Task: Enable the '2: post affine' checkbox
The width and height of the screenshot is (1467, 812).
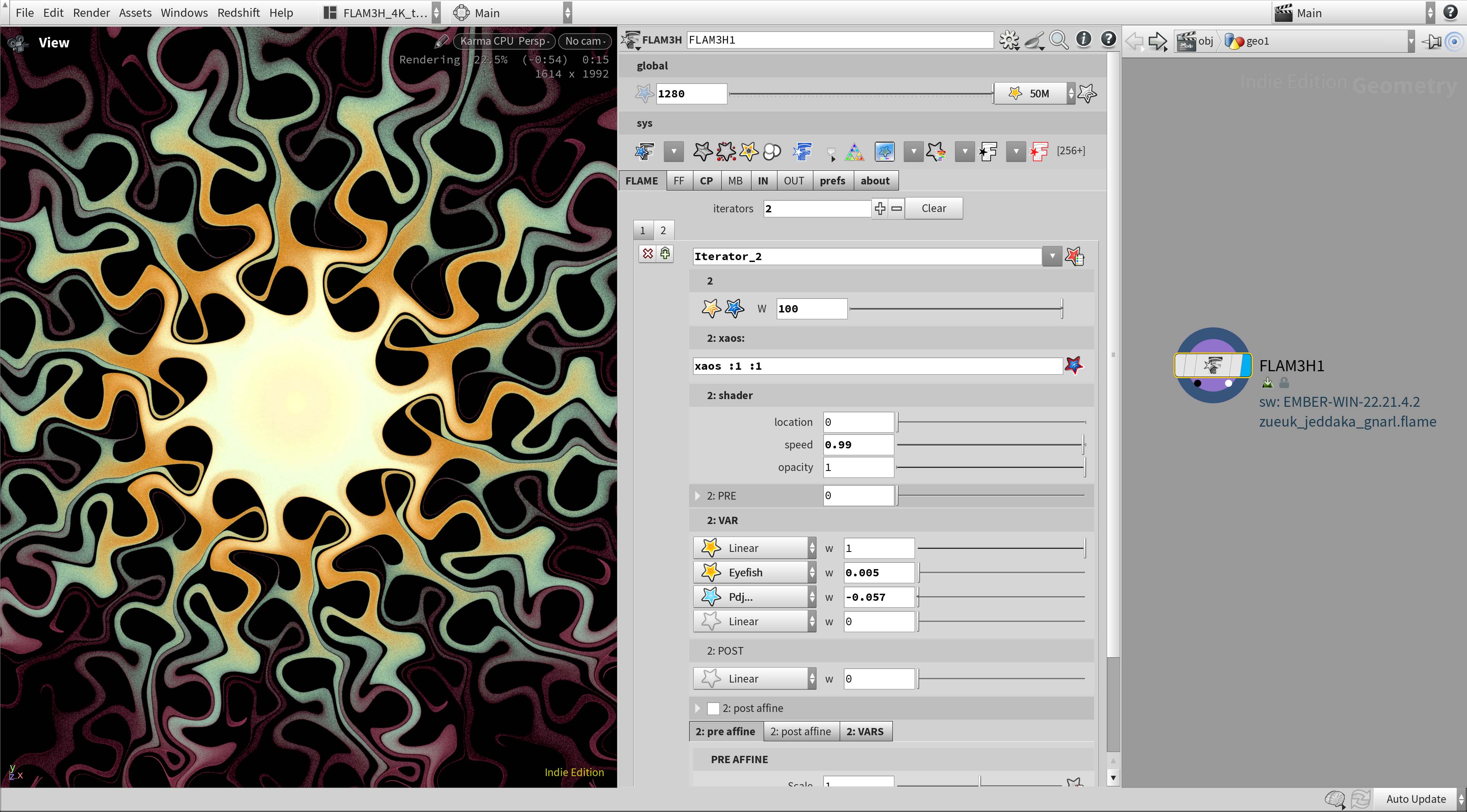Action: point(713,708)
